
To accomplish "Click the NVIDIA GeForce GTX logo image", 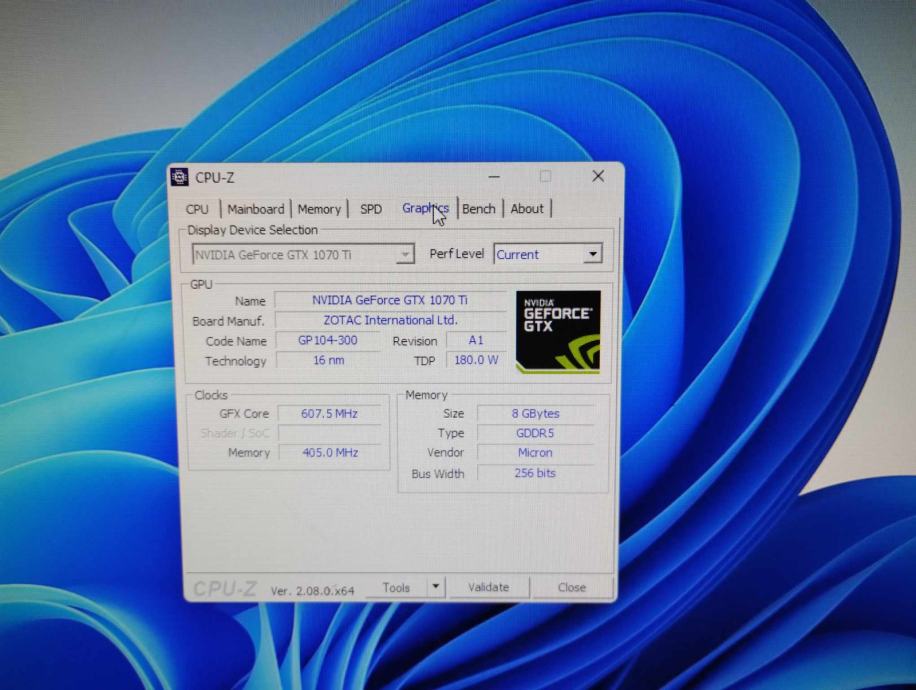I will (558, 332).
